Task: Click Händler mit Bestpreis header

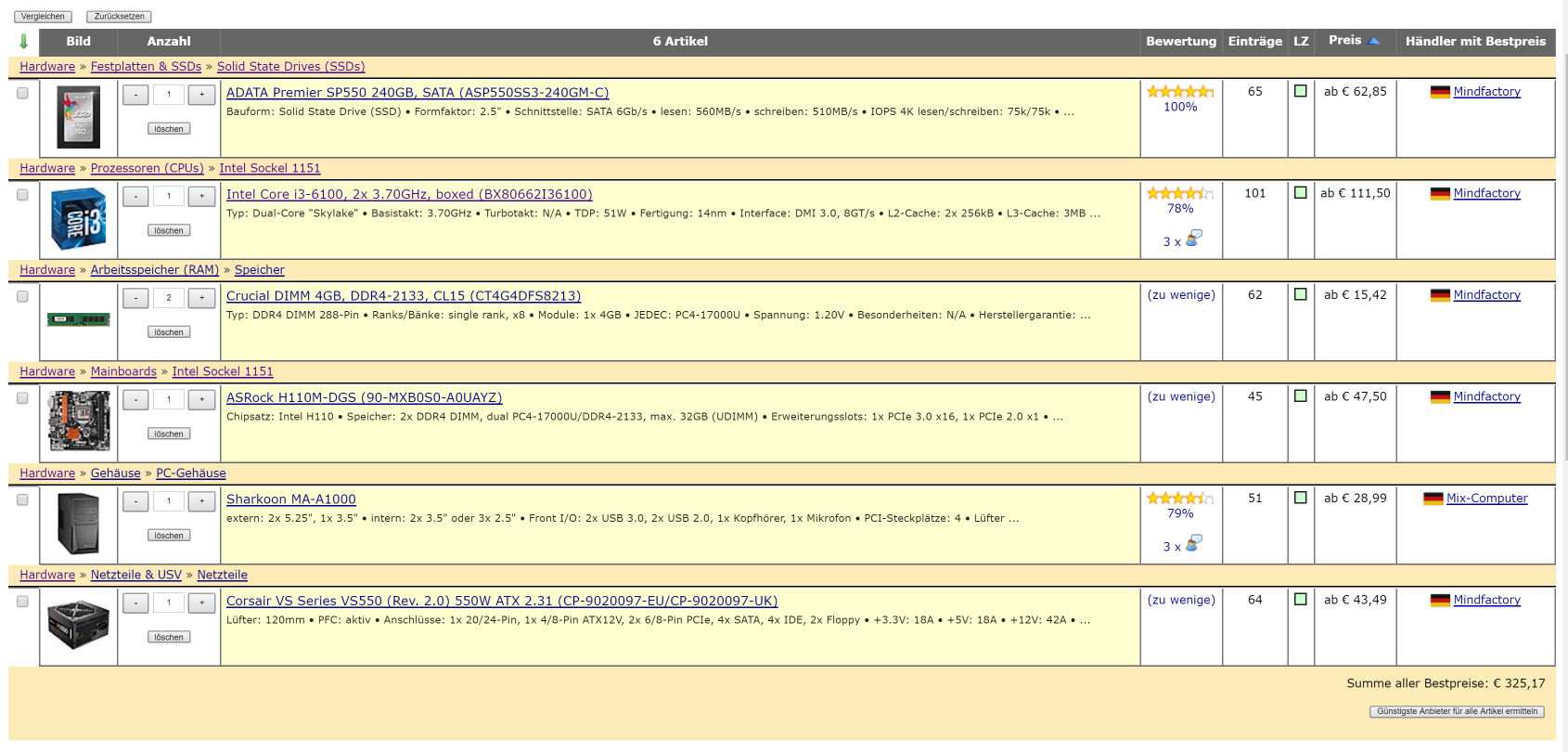Action: 1475,42
